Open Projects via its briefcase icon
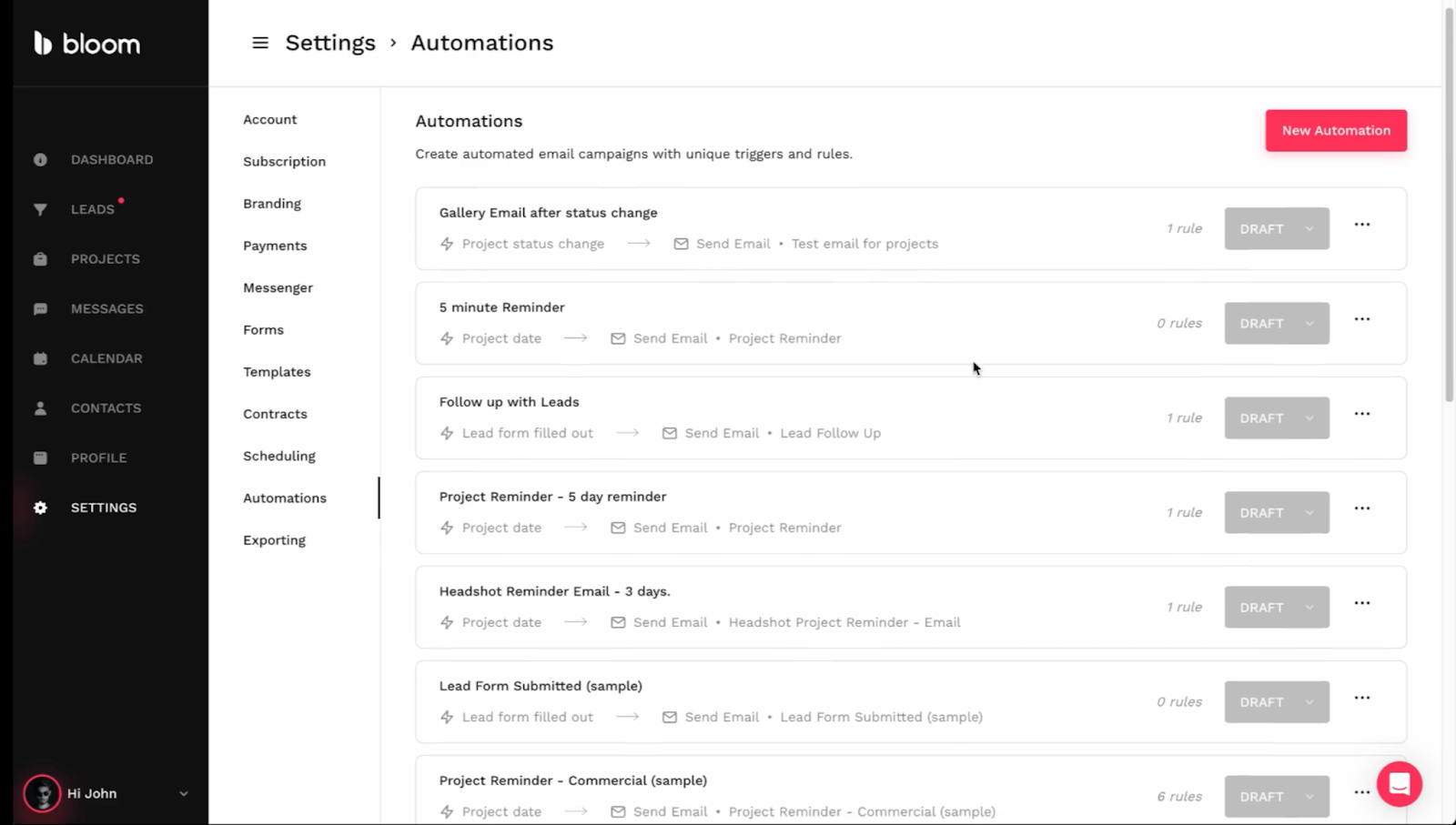This screenshot has width=1456, height=825. [40, 259]
